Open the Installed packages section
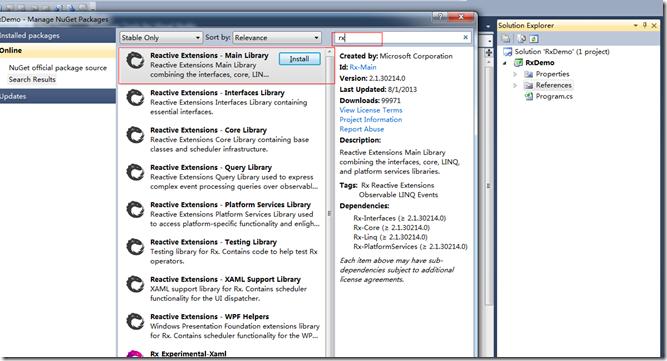 tap(58, 36)
